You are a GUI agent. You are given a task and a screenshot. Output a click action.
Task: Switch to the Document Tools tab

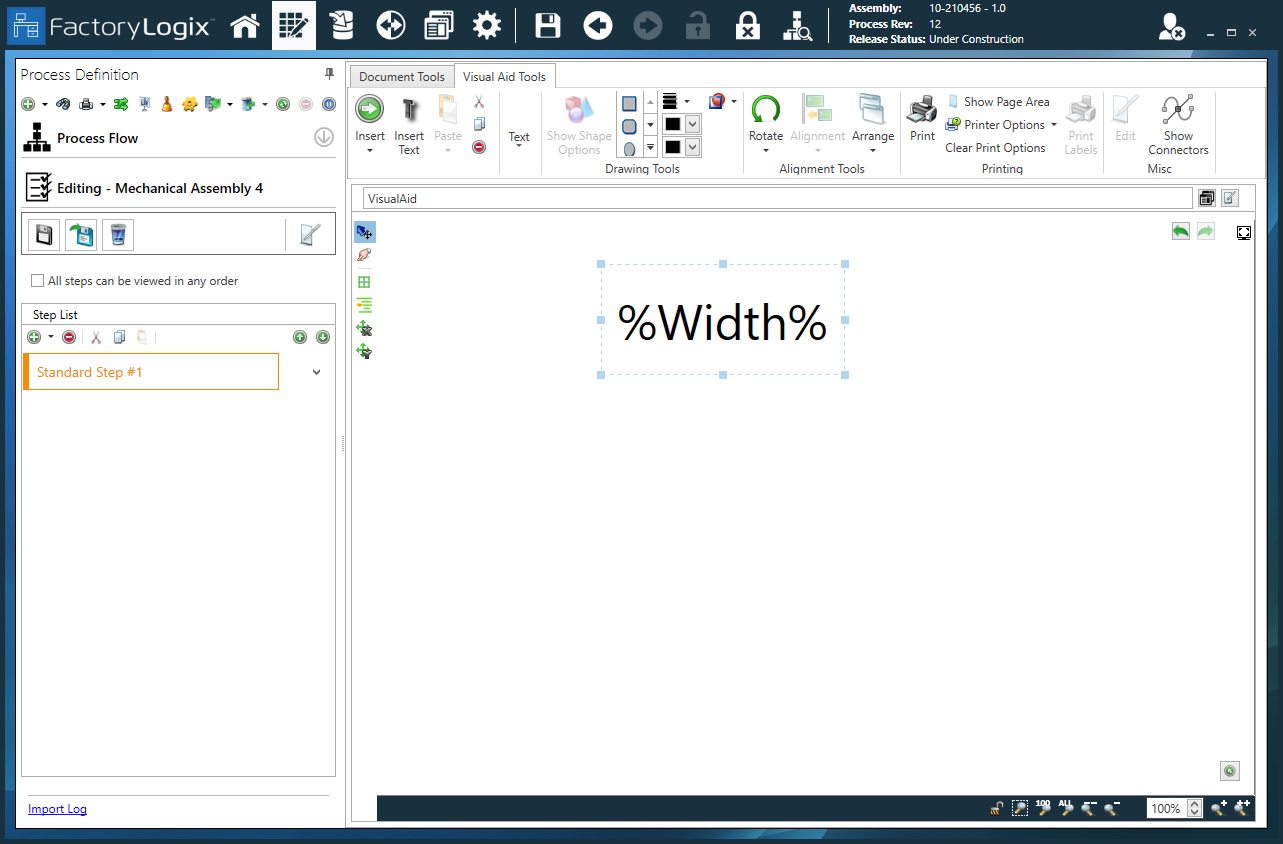[x=401, y=75]
